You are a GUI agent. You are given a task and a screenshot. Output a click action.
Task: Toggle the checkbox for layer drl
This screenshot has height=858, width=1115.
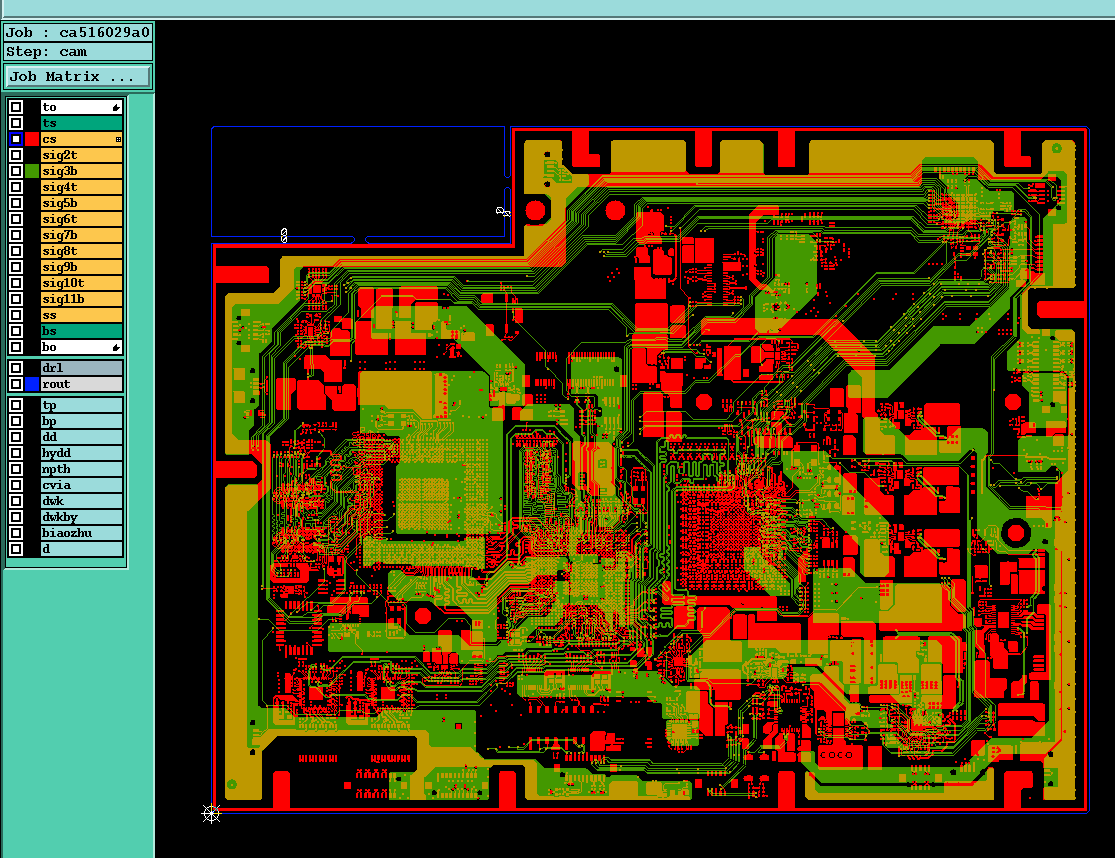click(x=16, y=368)
